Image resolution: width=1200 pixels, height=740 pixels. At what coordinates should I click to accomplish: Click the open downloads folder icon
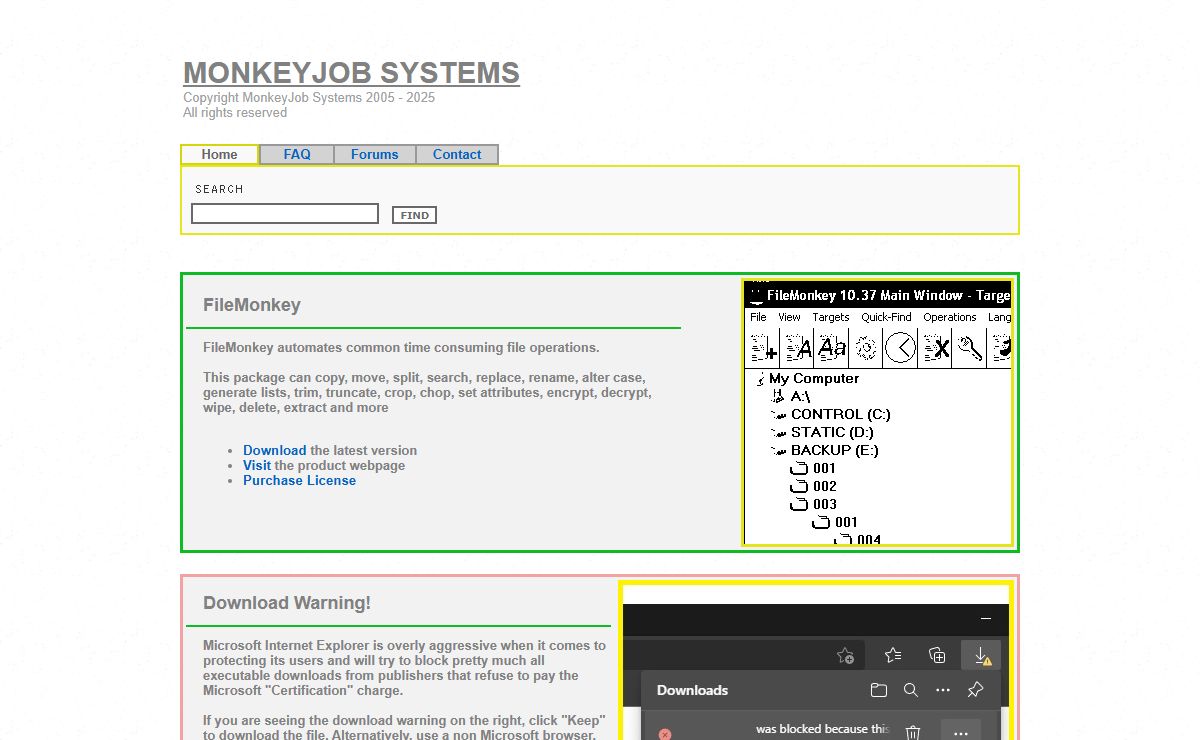878,690
